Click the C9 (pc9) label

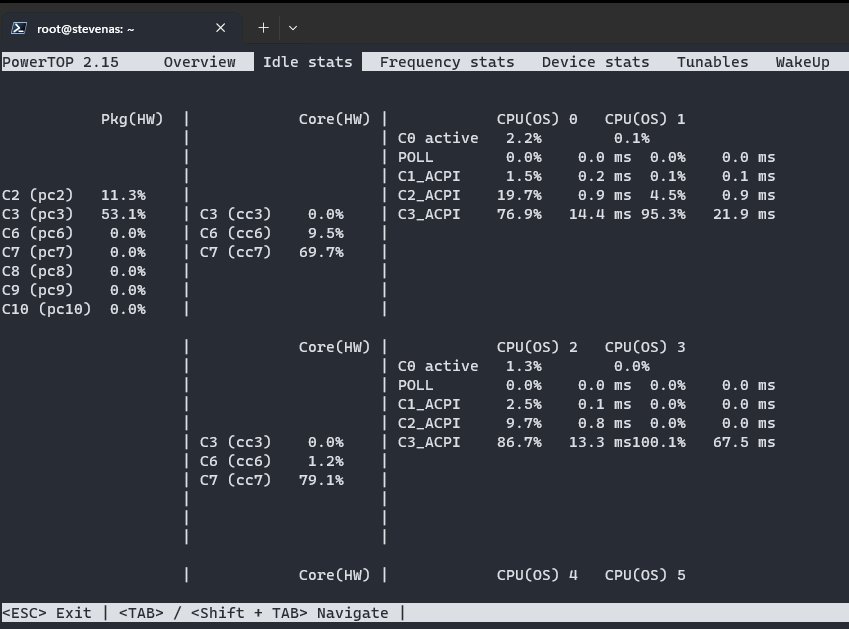[x=37, y=290]
